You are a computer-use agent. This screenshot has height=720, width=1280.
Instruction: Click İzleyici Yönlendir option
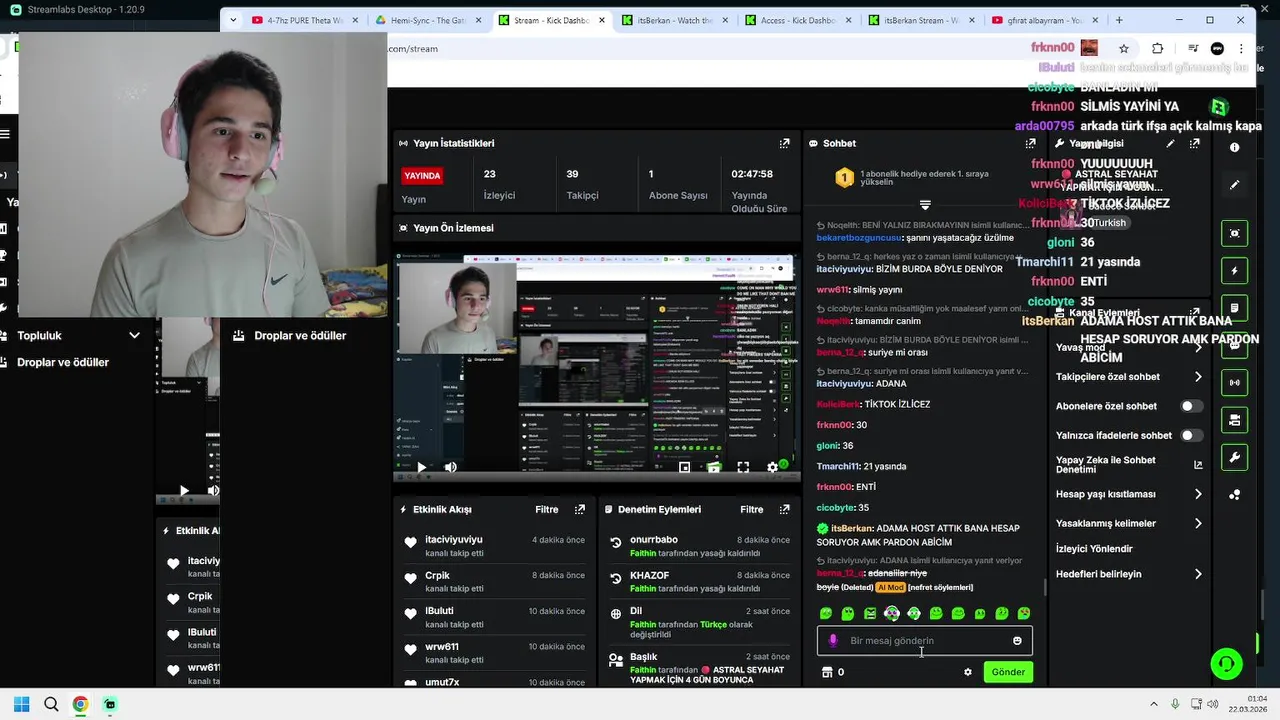[1094, 549]
